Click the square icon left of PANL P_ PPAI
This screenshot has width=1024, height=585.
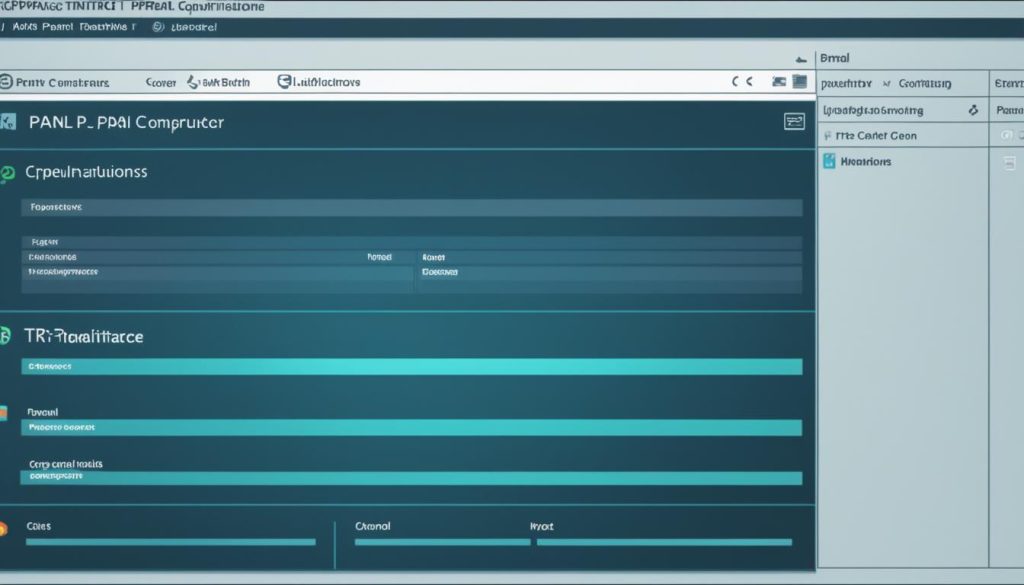coord(7,121)
